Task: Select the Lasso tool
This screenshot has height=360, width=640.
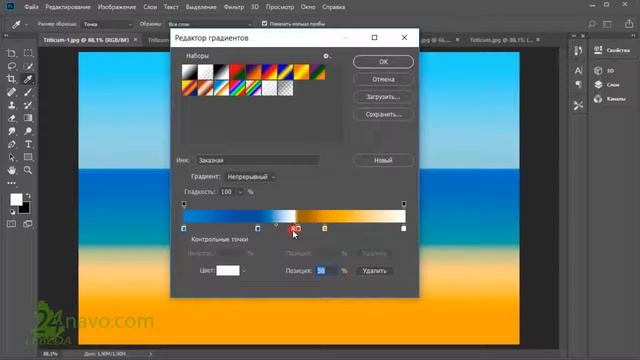Action: (11, 66)
